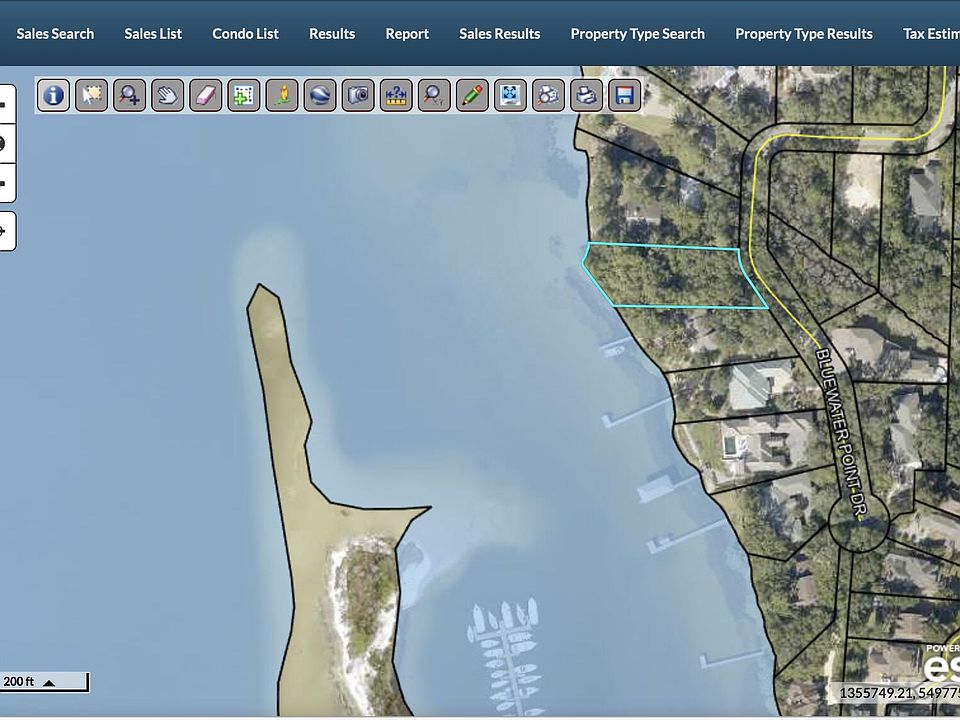The width and height of the screenshot is (960, 720).
Task: Open the binoculars search tool
Action: (548, 96)
